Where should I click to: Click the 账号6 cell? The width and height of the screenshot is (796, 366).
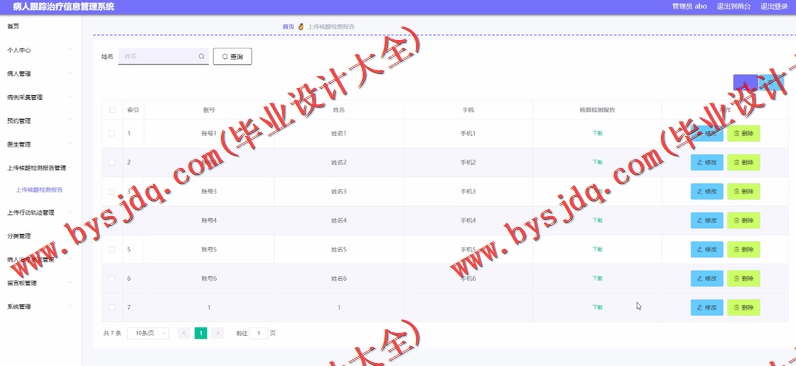pyautogui.click(x=209, y=278)
